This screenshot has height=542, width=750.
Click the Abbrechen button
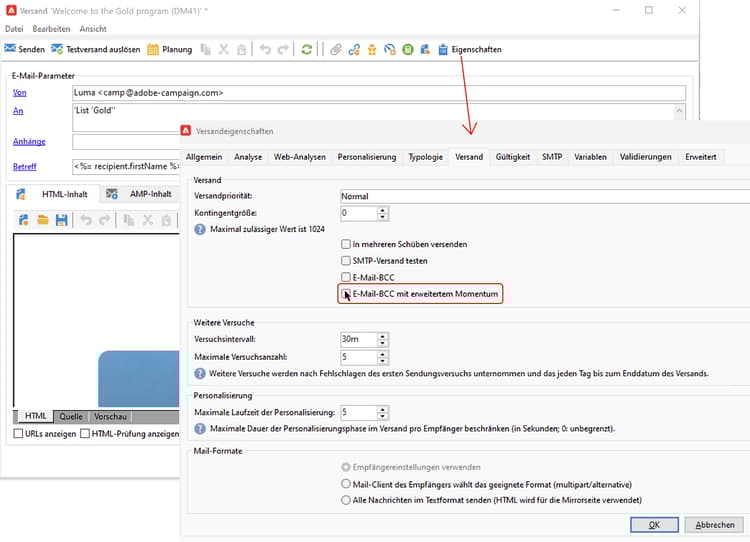pos(715,525)
